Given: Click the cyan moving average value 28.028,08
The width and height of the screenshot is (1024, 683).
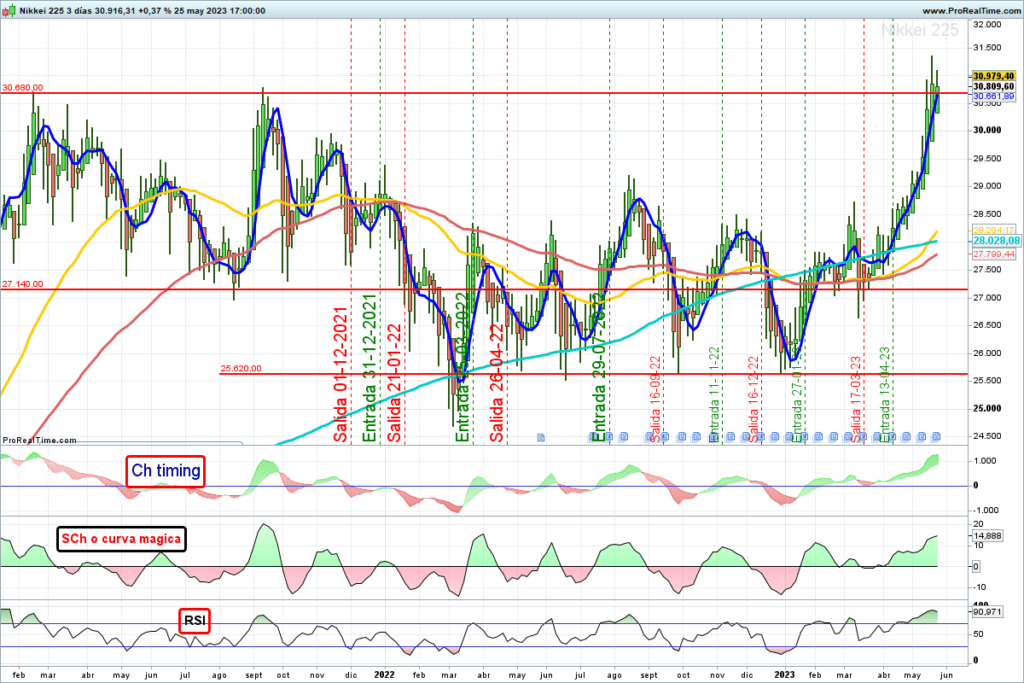Looking at the screenshot, I should tap(996, 241).
